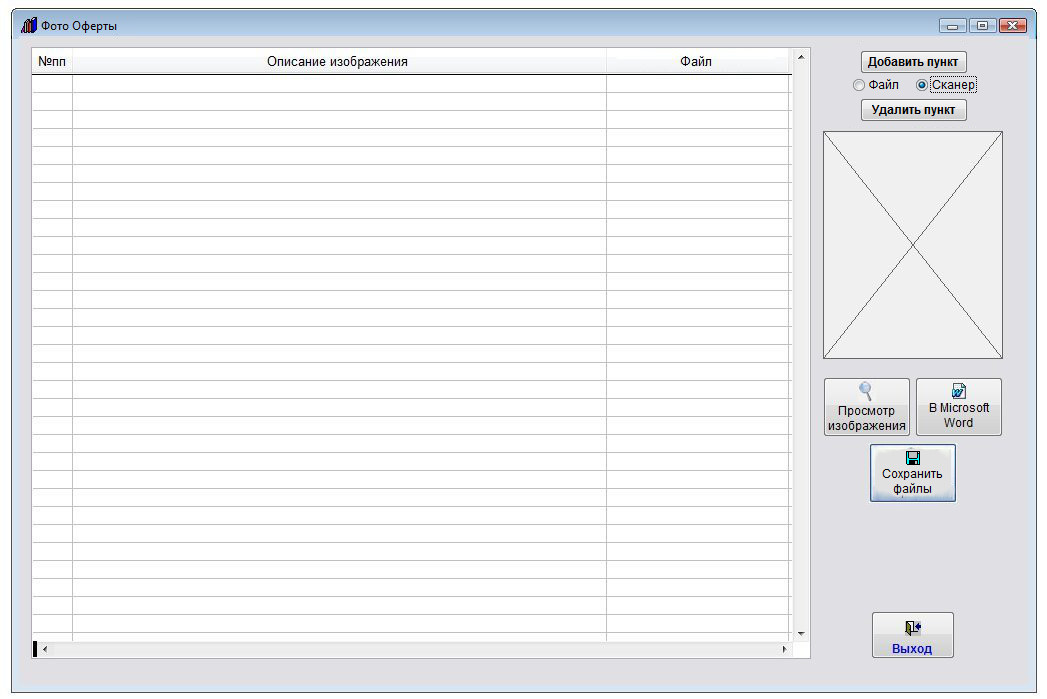Click the empty image preview placeholder
This screenshot has height=699, width=1047.
(913, 245)
